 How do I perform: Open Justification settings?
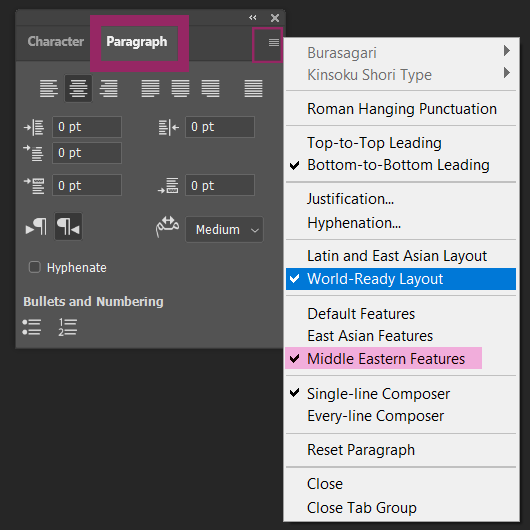[401, 199]
